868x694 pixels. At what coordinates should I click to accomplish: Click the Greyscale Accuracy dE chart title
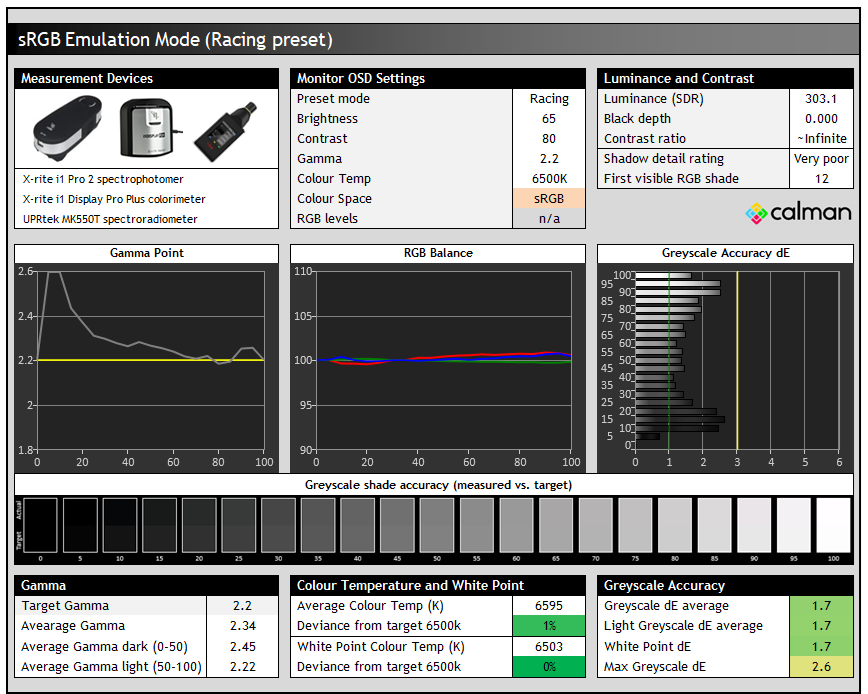tap(726, 253)
